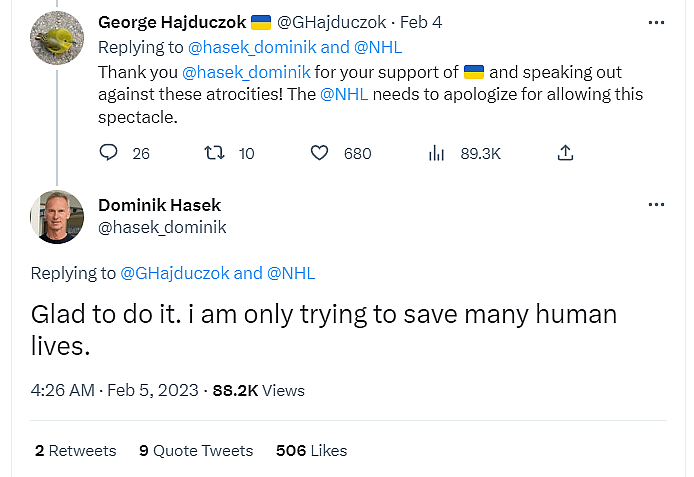Screen dimensions: 694x477
Task: Open the view analytics bar-chart icon
Action: tap(436, 153)
